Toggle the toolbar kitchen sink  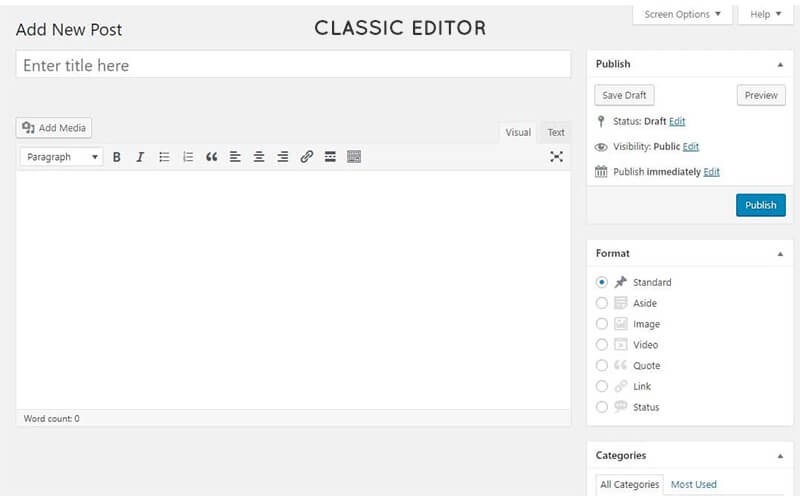[354, 157]
